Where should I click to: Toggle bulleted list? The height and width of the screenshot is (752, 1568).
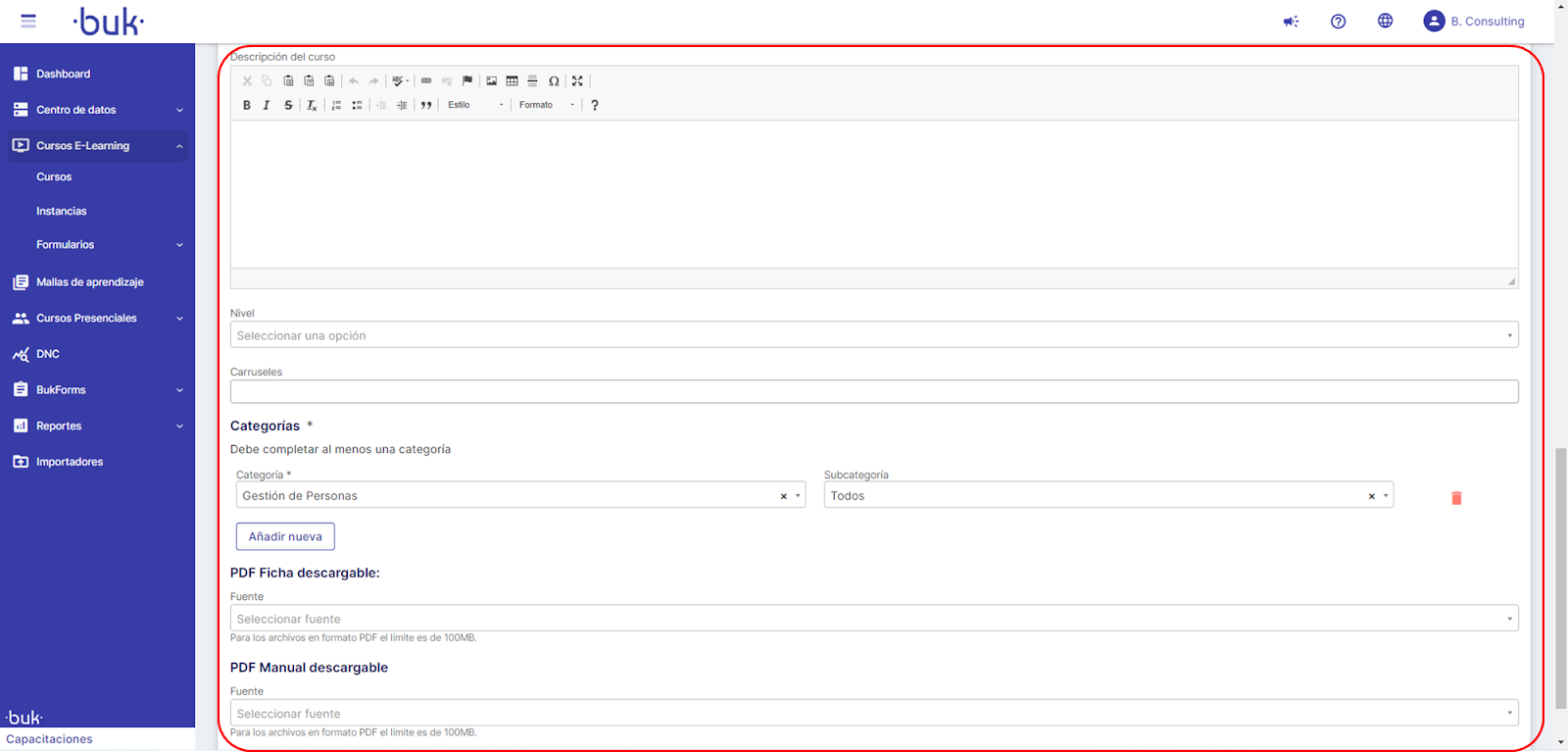point(357,105)
